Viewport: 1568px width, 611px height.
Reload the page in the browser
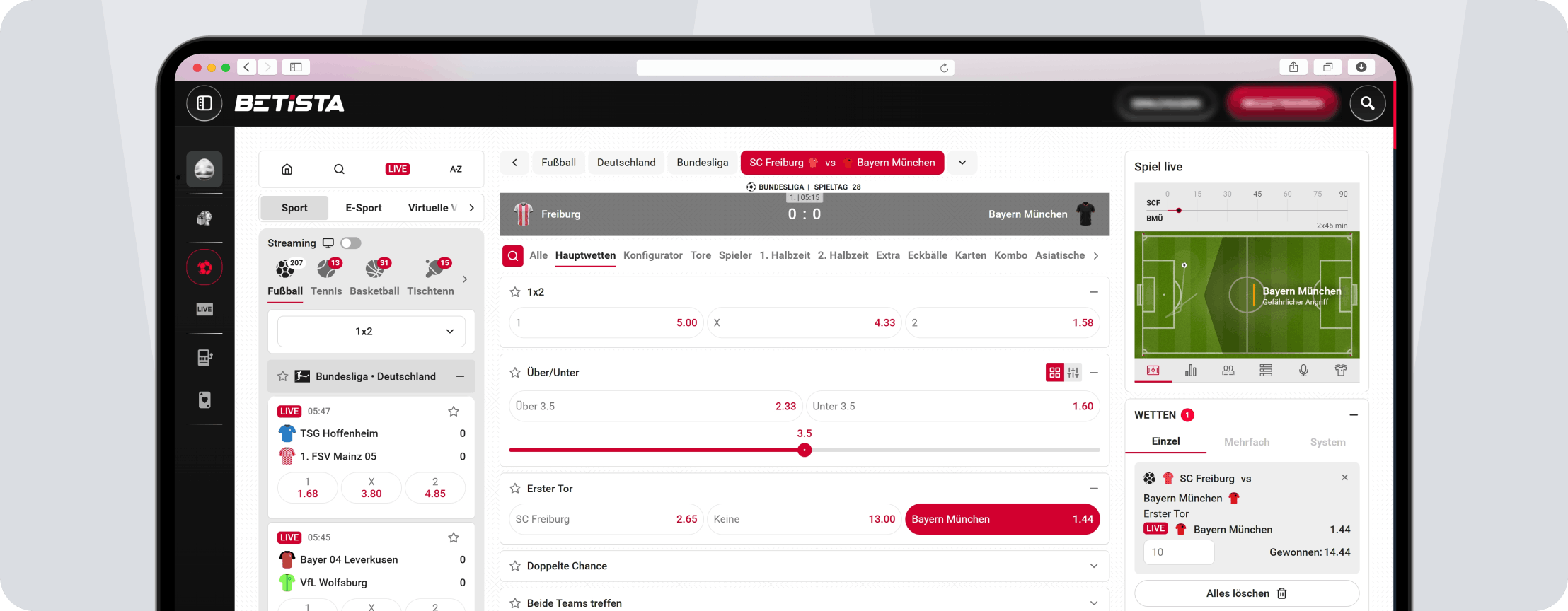pos(944,68)
